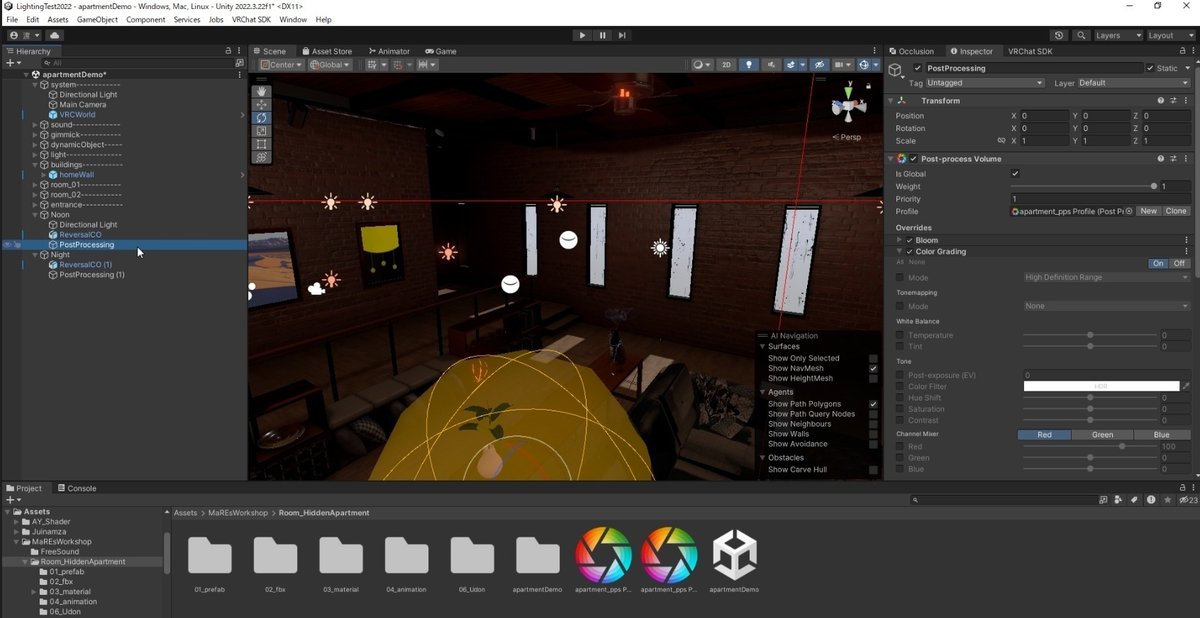This screenshot has width=1200, height=618.
Task: Toggle the Bloom override checkbox
Action: (910, 240)
